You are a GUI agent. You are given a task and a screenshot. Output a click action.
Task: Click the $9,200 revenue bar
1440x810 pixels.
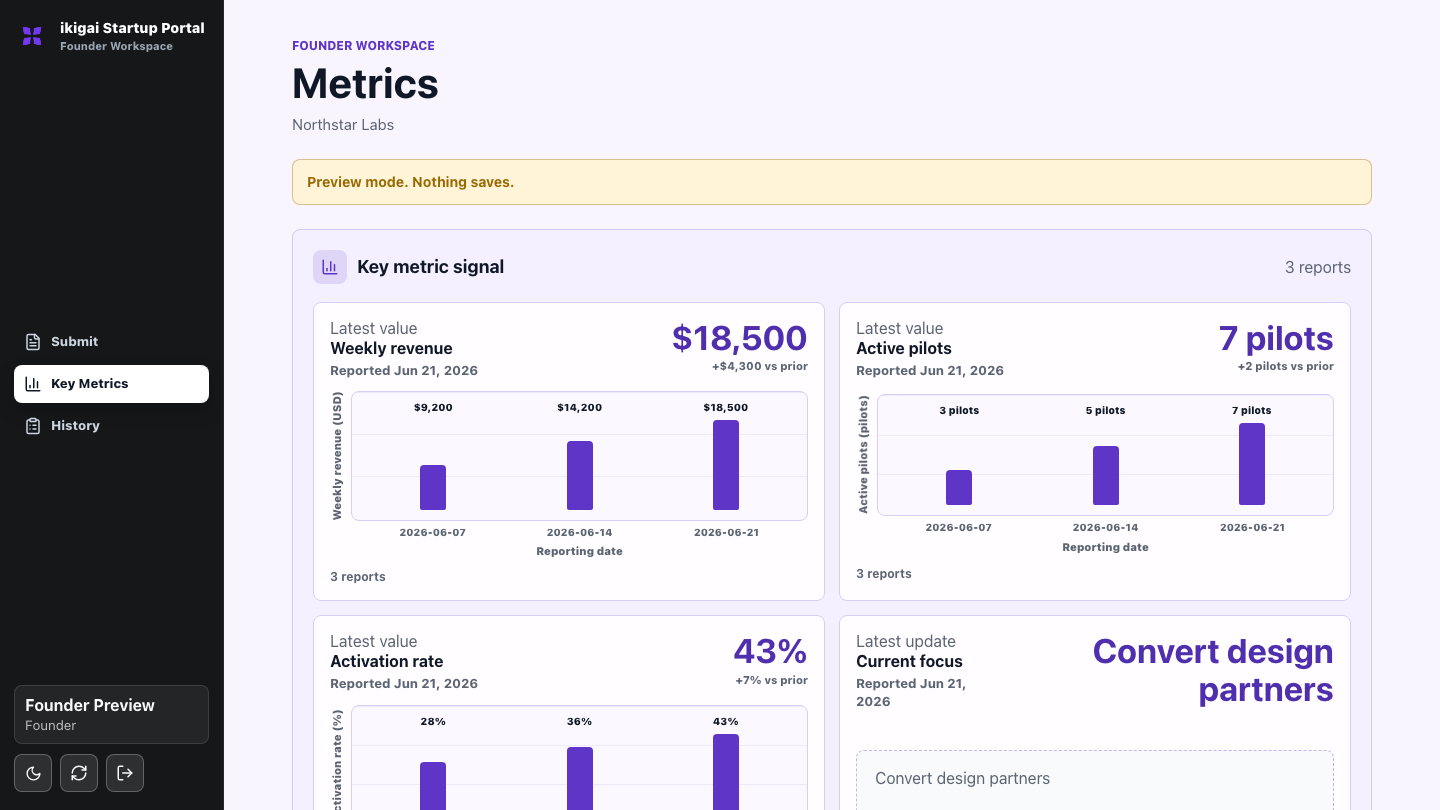pos(433,487)
